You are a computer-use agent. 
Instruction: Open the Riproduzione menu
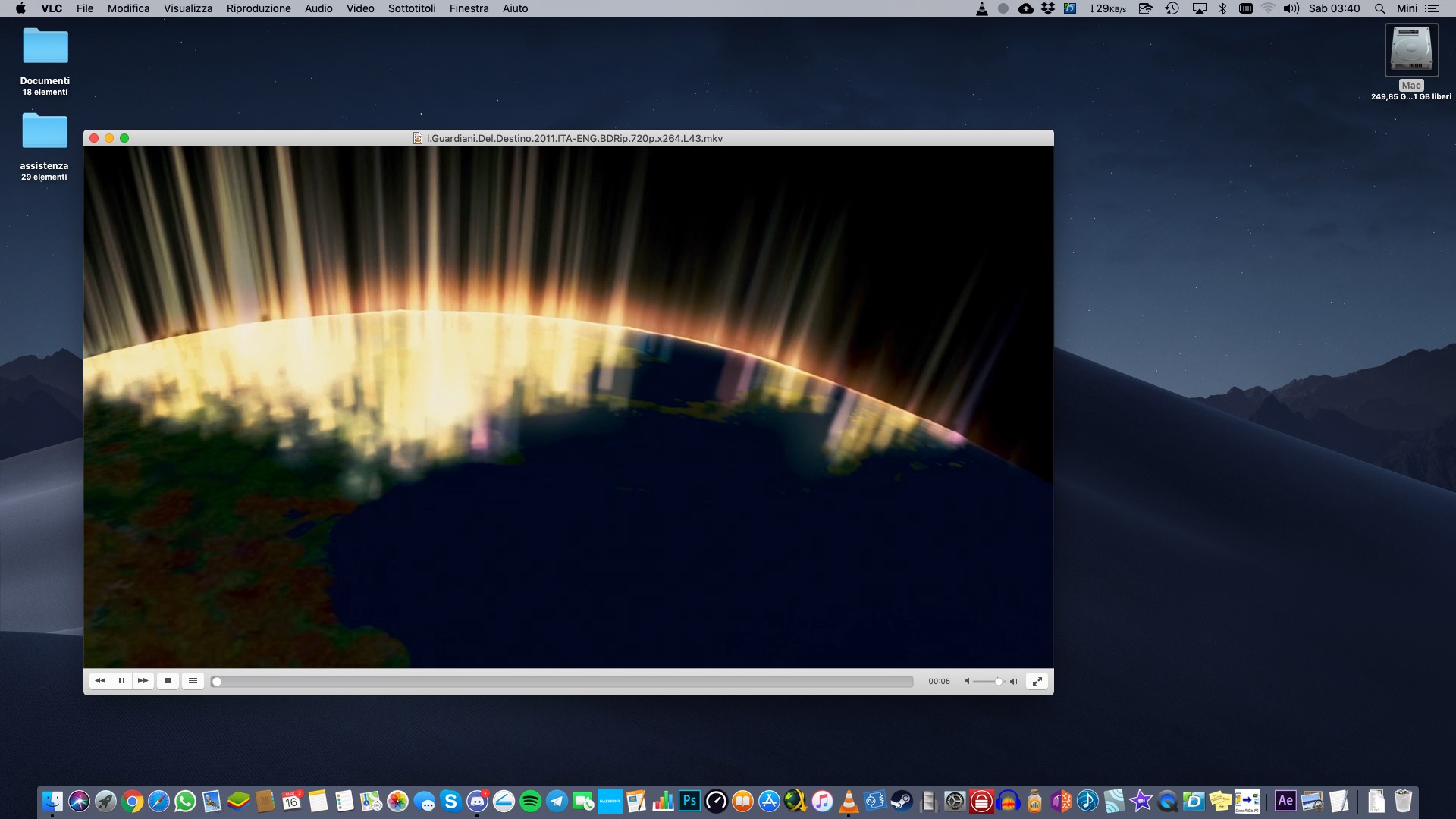[258, 8]
